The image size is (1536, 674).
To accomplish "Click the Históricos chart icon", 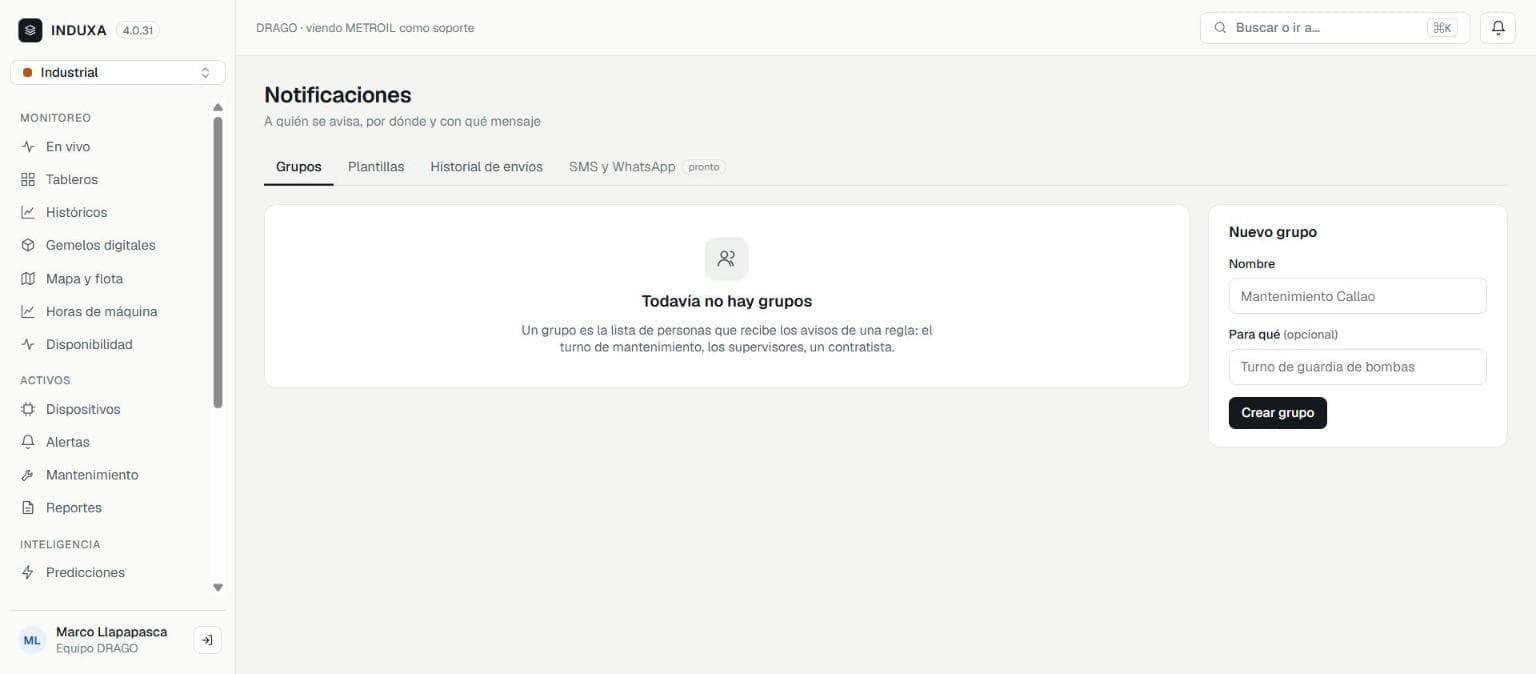I will pyautogui.click(x=28, y=213).
